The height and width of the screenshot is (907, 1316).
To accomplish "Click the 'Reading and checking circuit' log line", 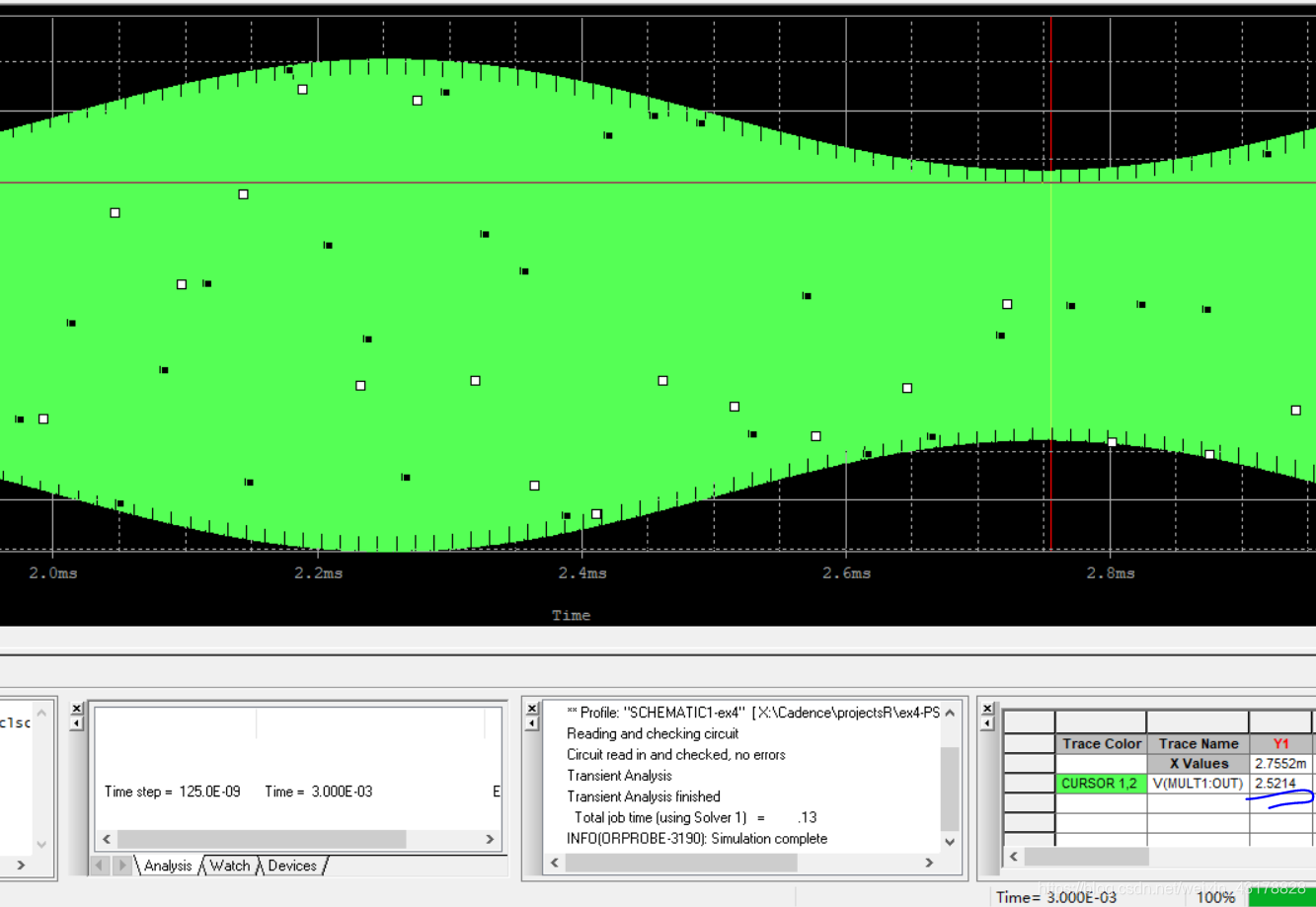I will pos(653,733).
